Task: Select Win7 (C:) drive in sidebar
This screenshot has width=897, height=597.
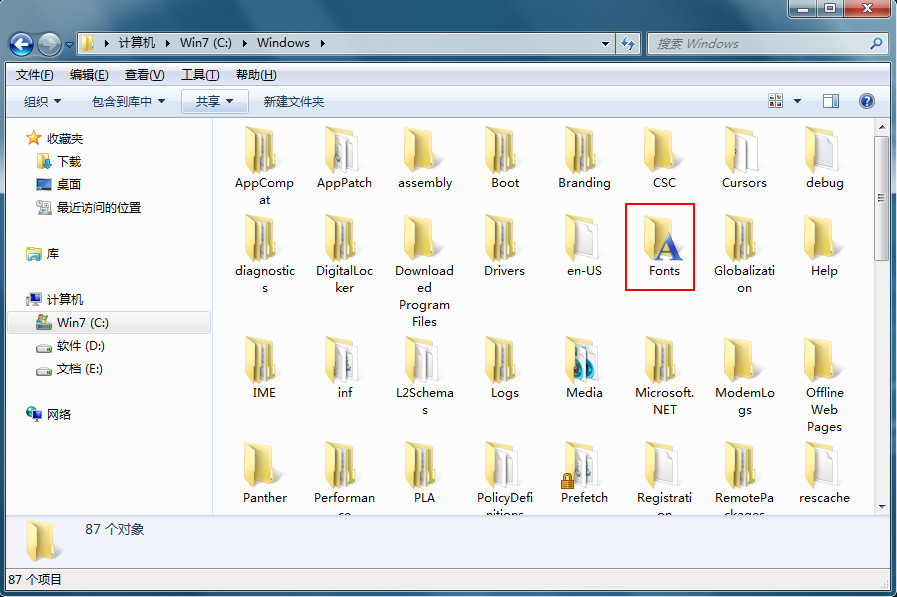Action: pos(109,323)
